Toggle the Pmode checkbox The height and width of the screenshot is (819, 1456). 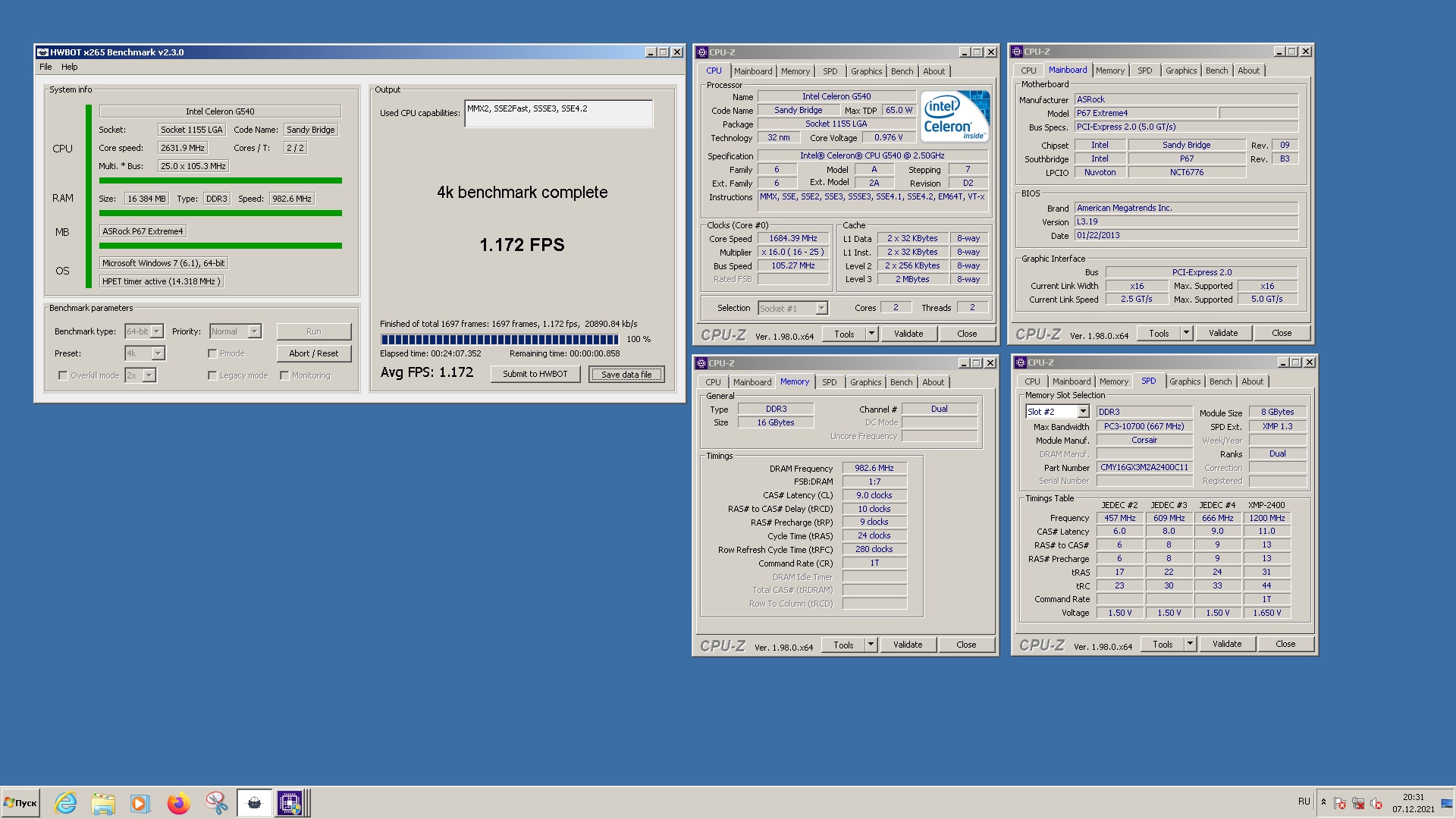click(x=212, y=353)
